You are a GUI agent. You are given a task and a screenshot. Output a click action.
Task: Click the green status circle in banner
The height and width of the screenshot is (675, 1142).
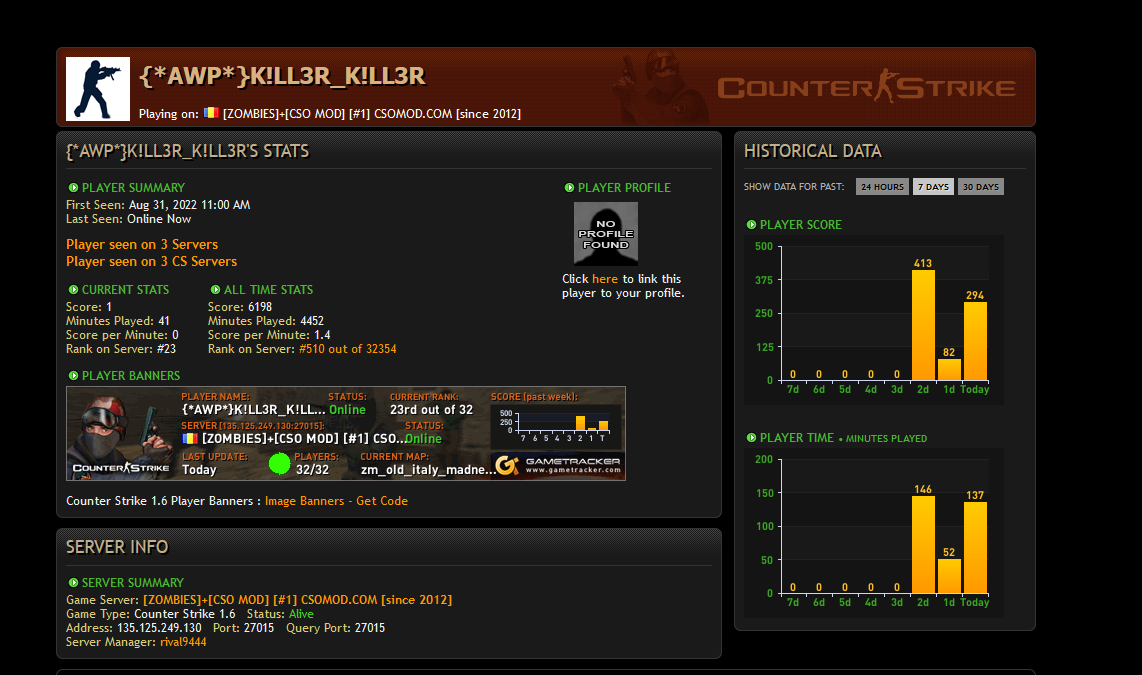tap(280, 463)
